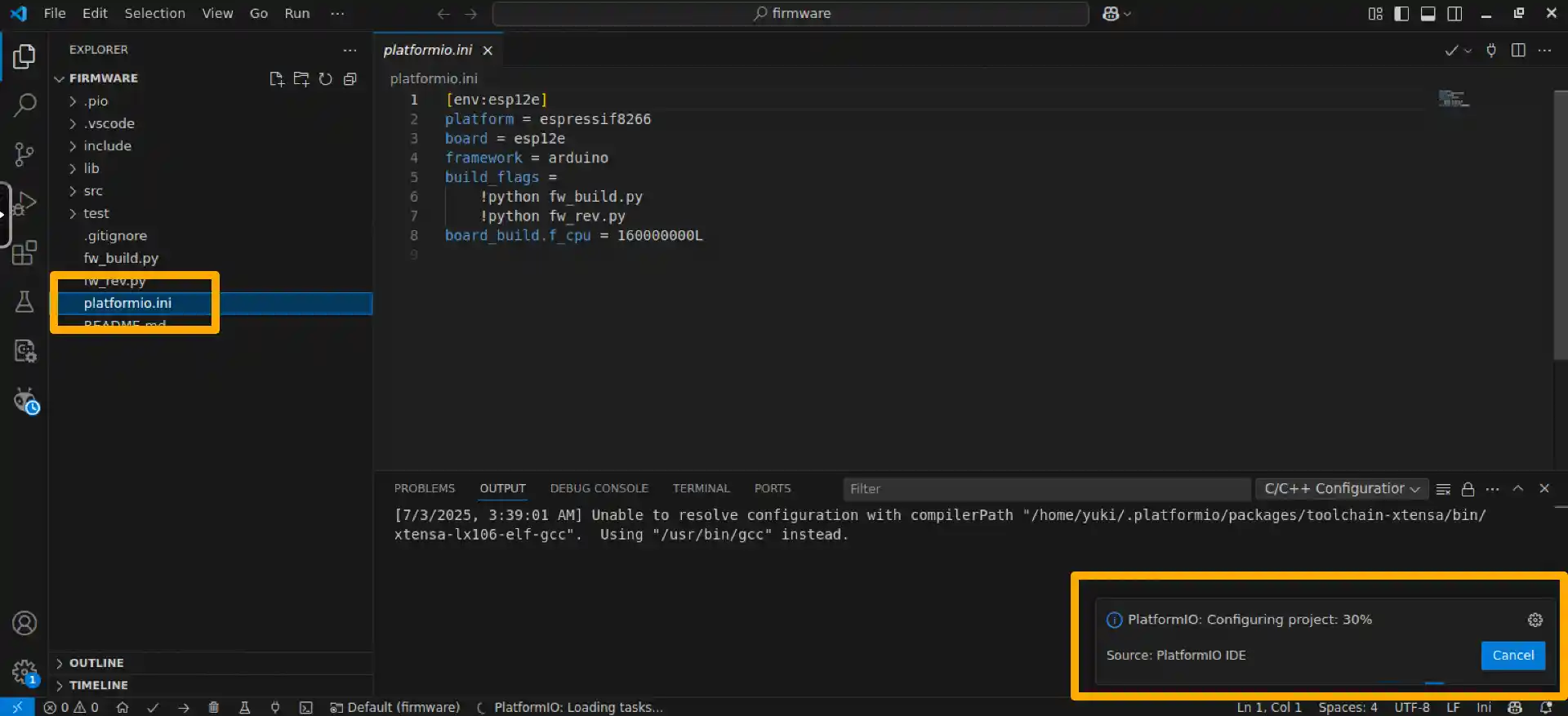This screenshot has height=716, width=1568.
Task: Split the editor to the right
Action: (x=1518, y=50)
